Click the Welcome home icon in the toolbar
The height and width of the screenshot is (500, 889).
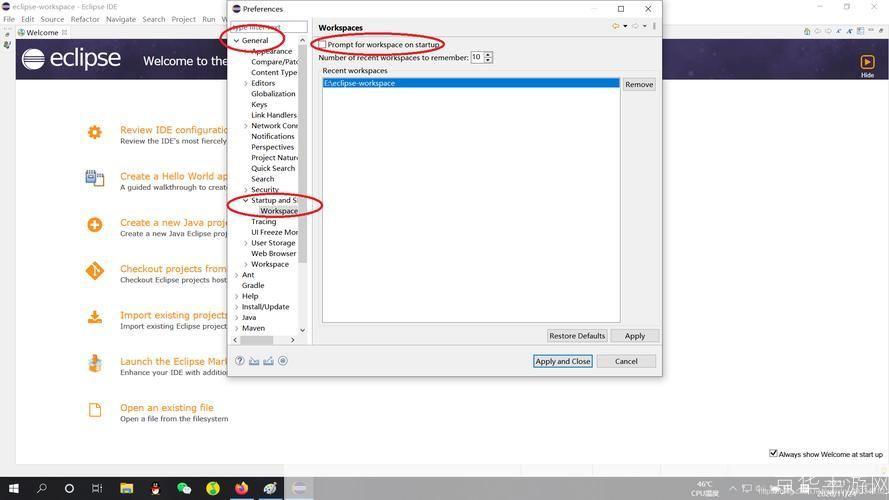point(807,32)
